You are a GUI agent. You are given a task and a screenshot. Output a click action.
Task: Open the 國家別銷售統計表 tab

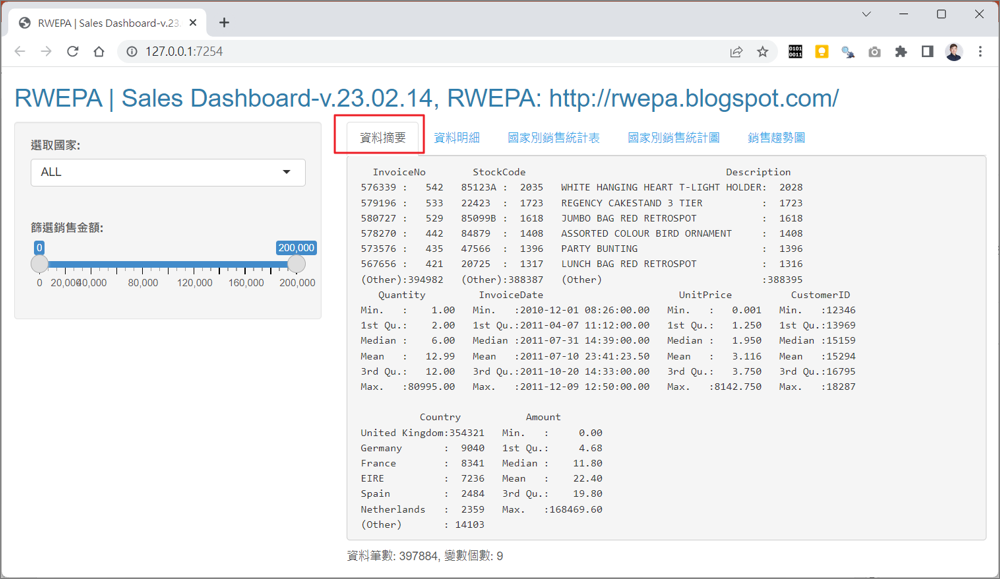click(553, 138)
